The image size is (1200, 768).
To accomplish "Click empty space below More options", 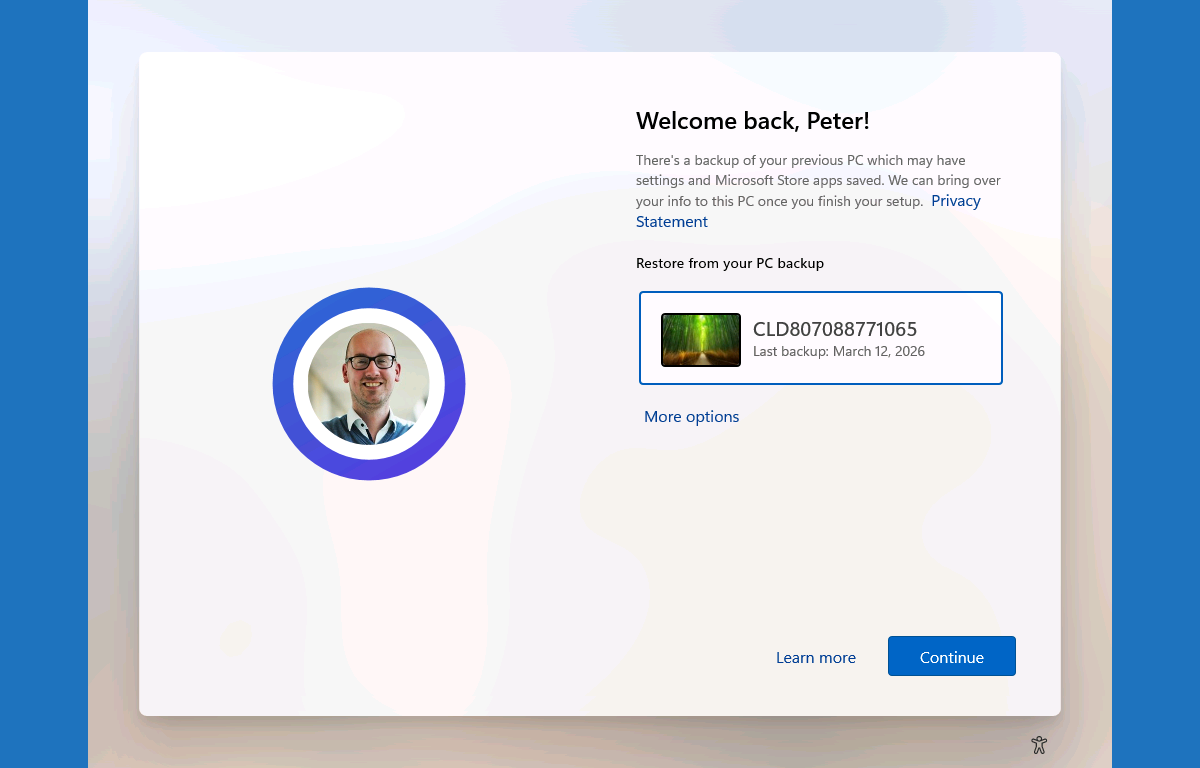I will [x=800, y=520].
